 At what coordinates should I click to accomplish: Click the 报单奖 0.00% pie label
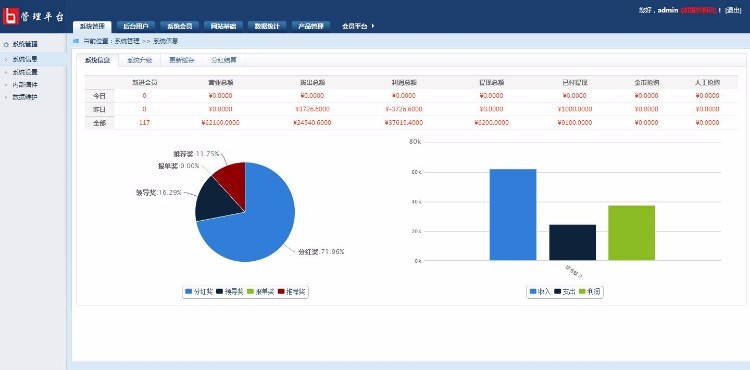(178, 166)
